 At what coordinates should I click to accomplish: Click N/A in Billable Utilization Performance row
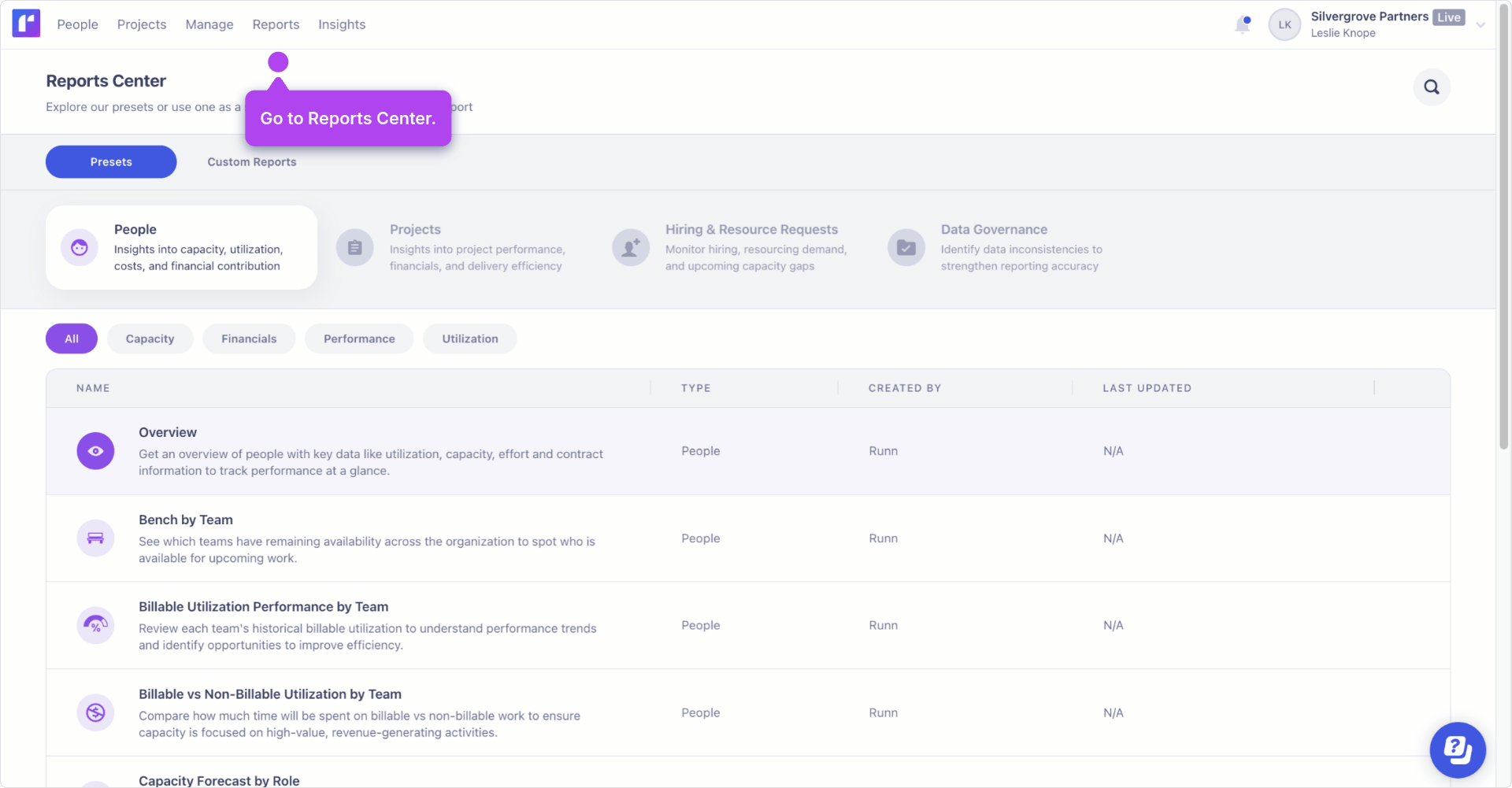point(1113,625)
